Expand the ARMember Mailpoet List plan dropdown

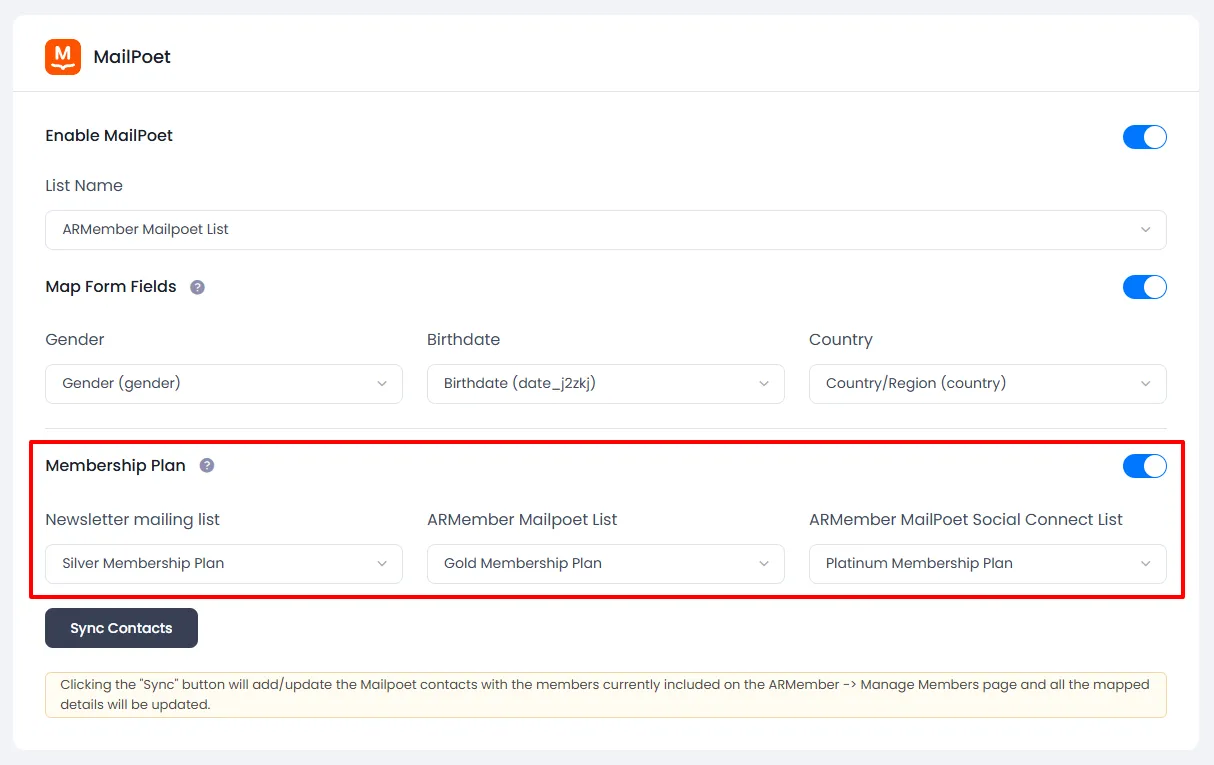605,564
